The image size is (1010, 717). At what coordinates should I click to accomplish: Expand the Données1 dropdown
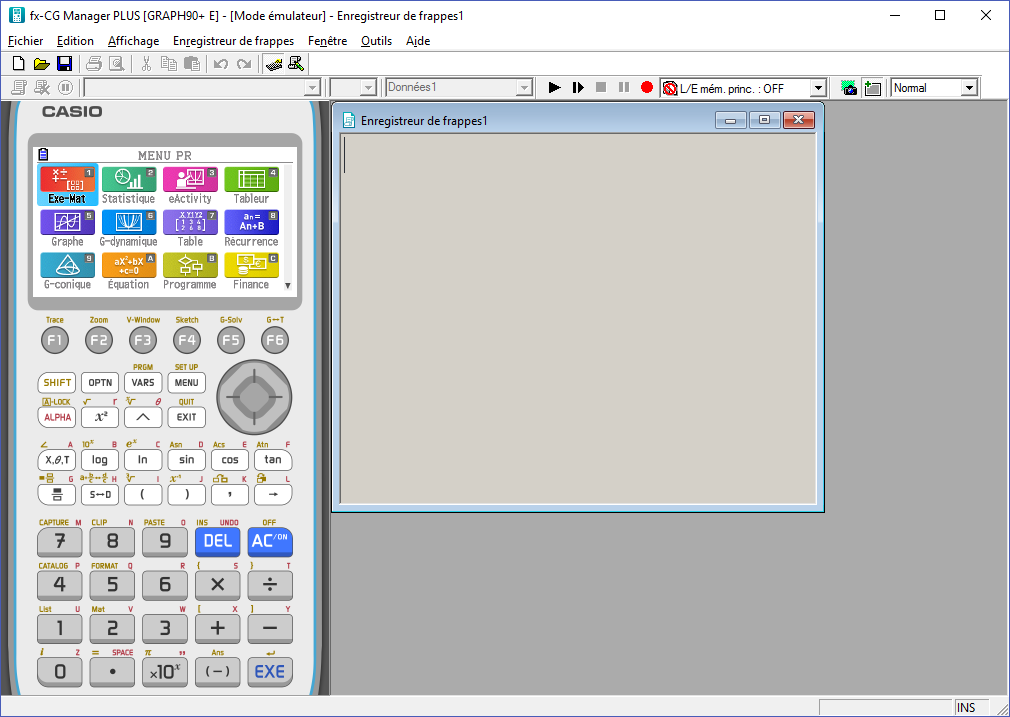pyautogui.click(x=524, y=88)
